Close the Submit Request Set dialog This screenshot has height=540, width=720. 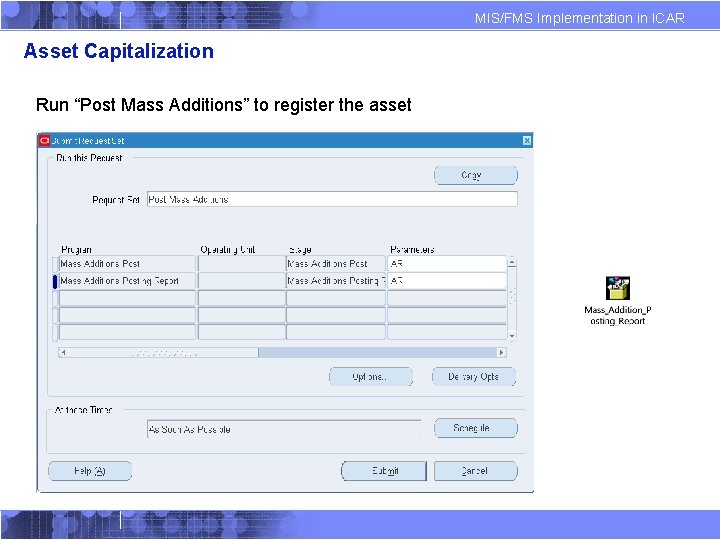coord(527,141)
